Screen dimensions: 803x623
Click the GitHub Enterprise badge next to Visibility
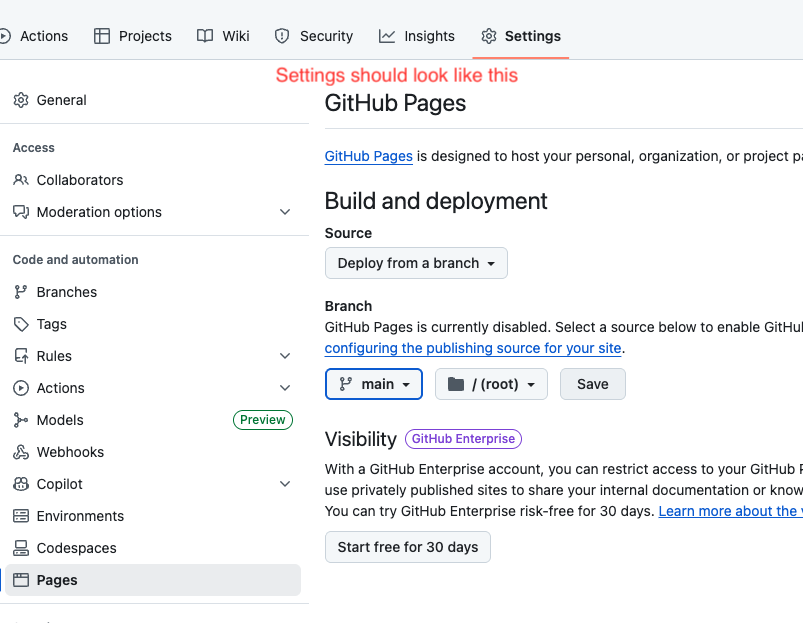[463, 439]
